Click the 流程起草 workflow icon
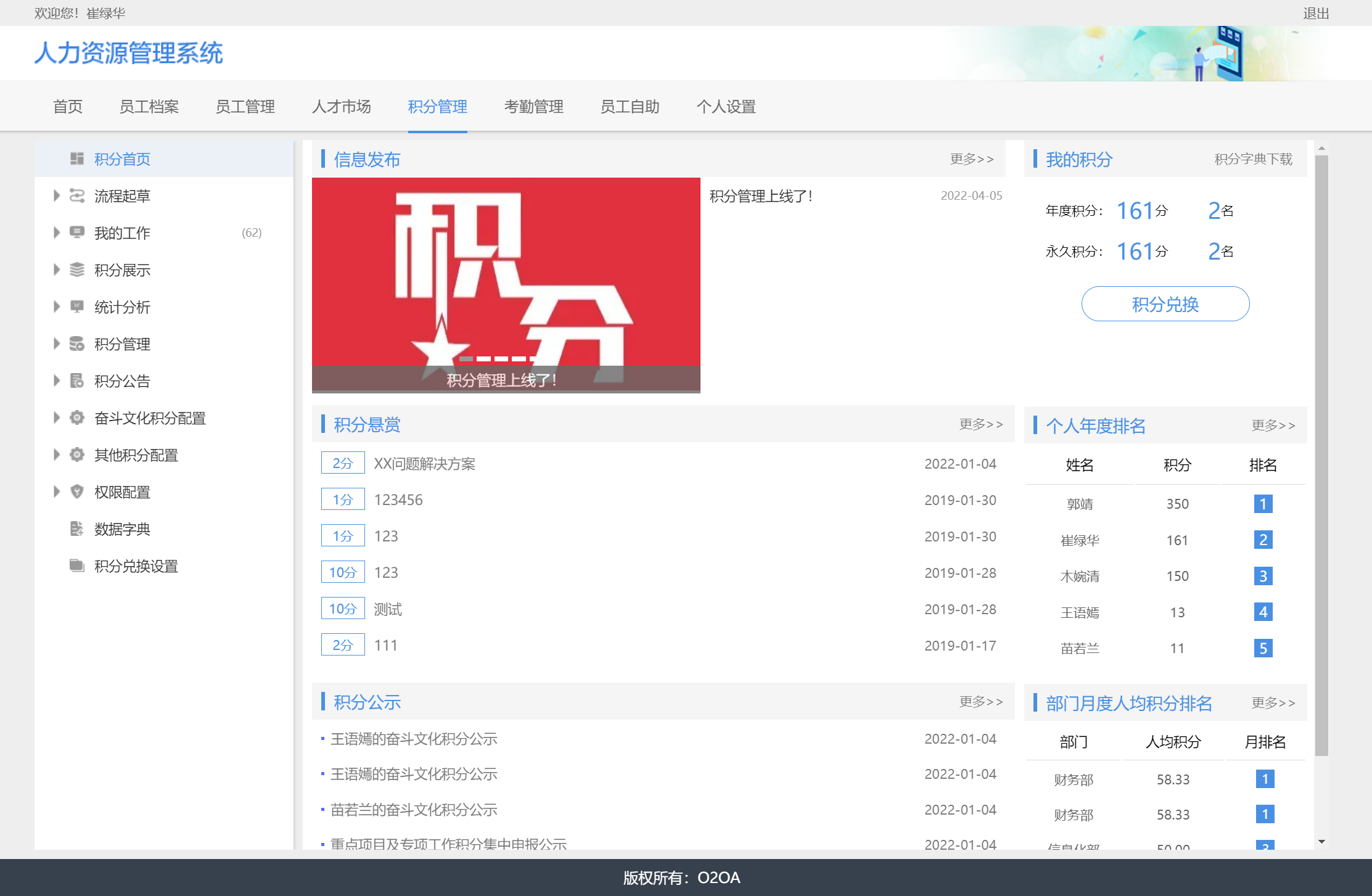Image resolution: width=1372 pixels, height=896 pixels. 77,196
